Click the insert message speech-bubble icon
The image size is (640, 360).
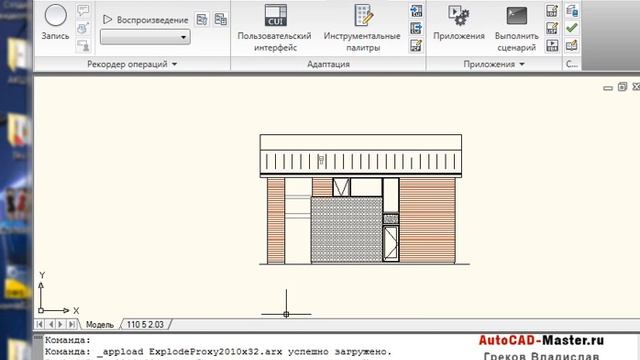[83, 10]
